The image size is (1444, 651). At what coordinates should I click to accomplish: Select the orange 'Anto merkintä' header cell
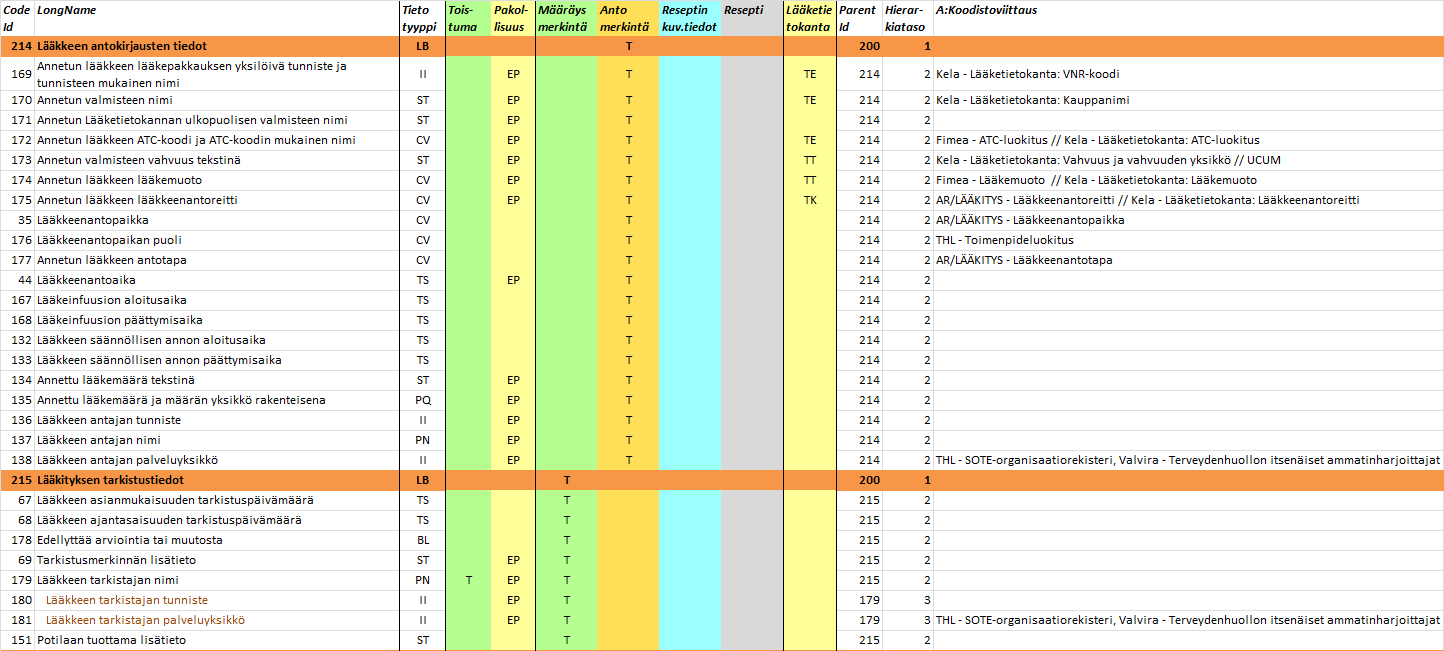(x=628, y=18)
